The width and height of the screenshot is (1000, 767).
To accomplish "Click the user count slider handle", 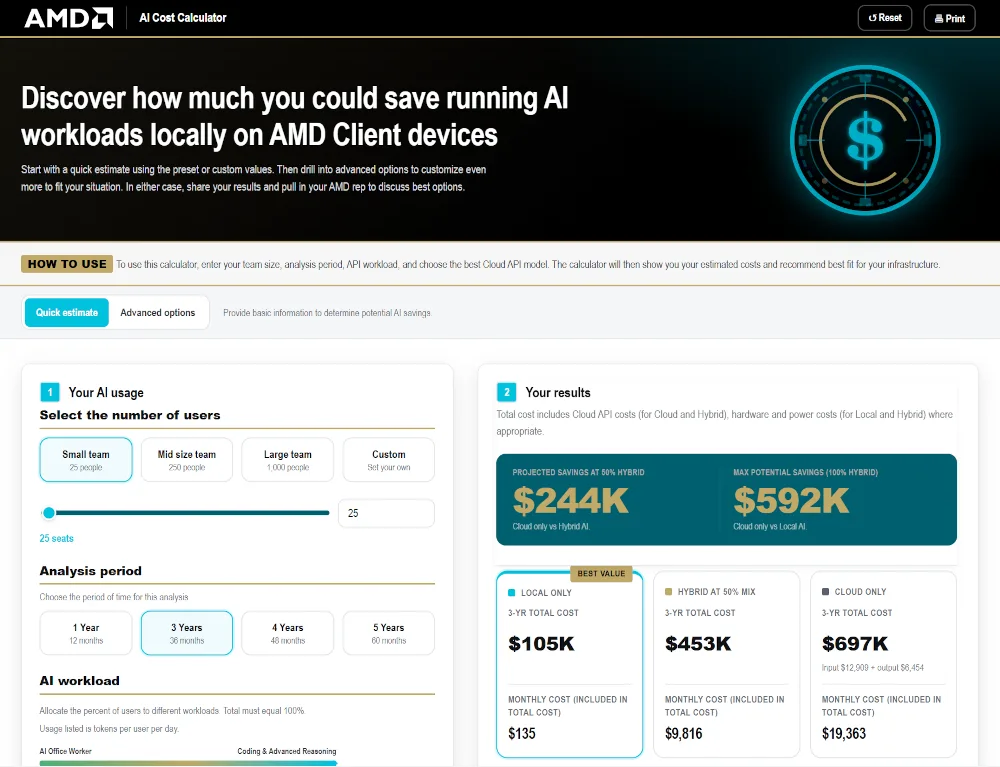I will point(48,513).
